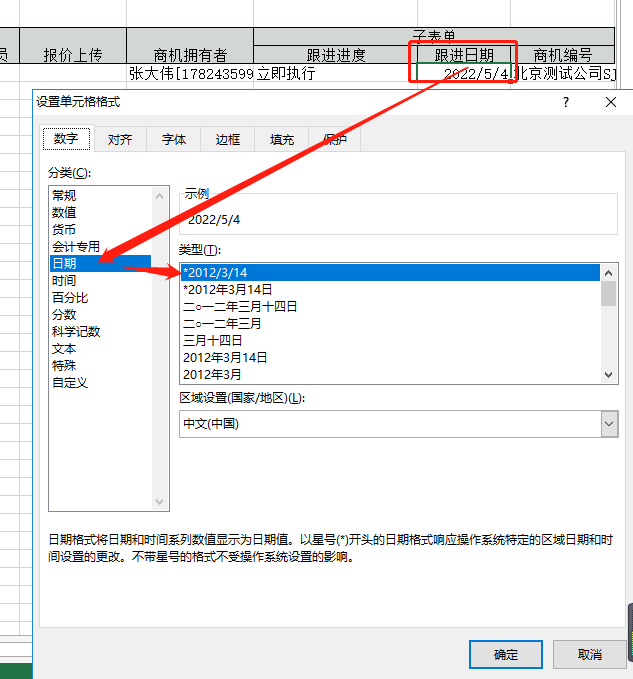Choose 分数 category
Image resolution: width=633 pixels, height=679 pixels.
point(100,314)
